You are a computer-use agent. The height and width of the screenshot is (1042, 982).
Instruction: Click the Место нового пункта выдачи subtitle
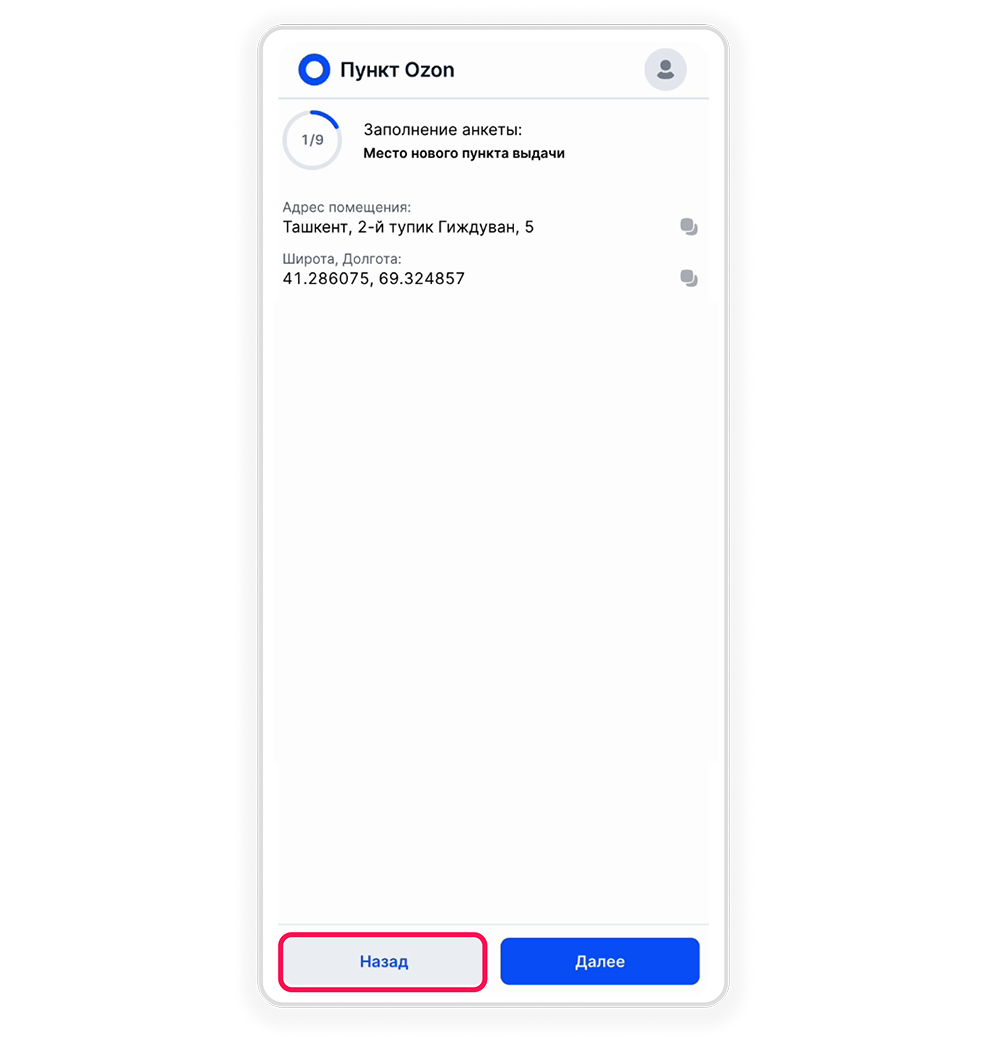[x=464, y=154]
